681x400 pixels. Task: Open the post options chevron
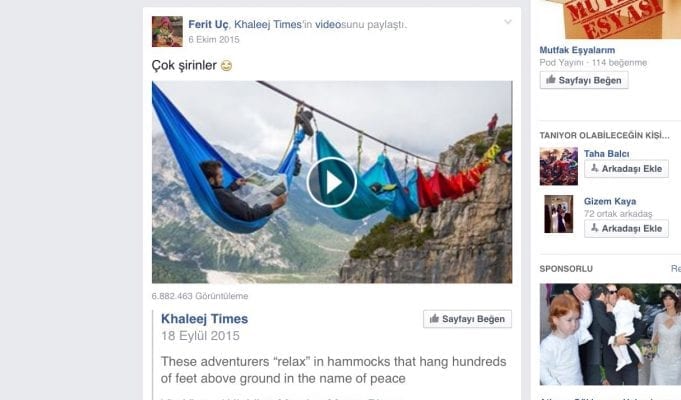coord(508,22)
